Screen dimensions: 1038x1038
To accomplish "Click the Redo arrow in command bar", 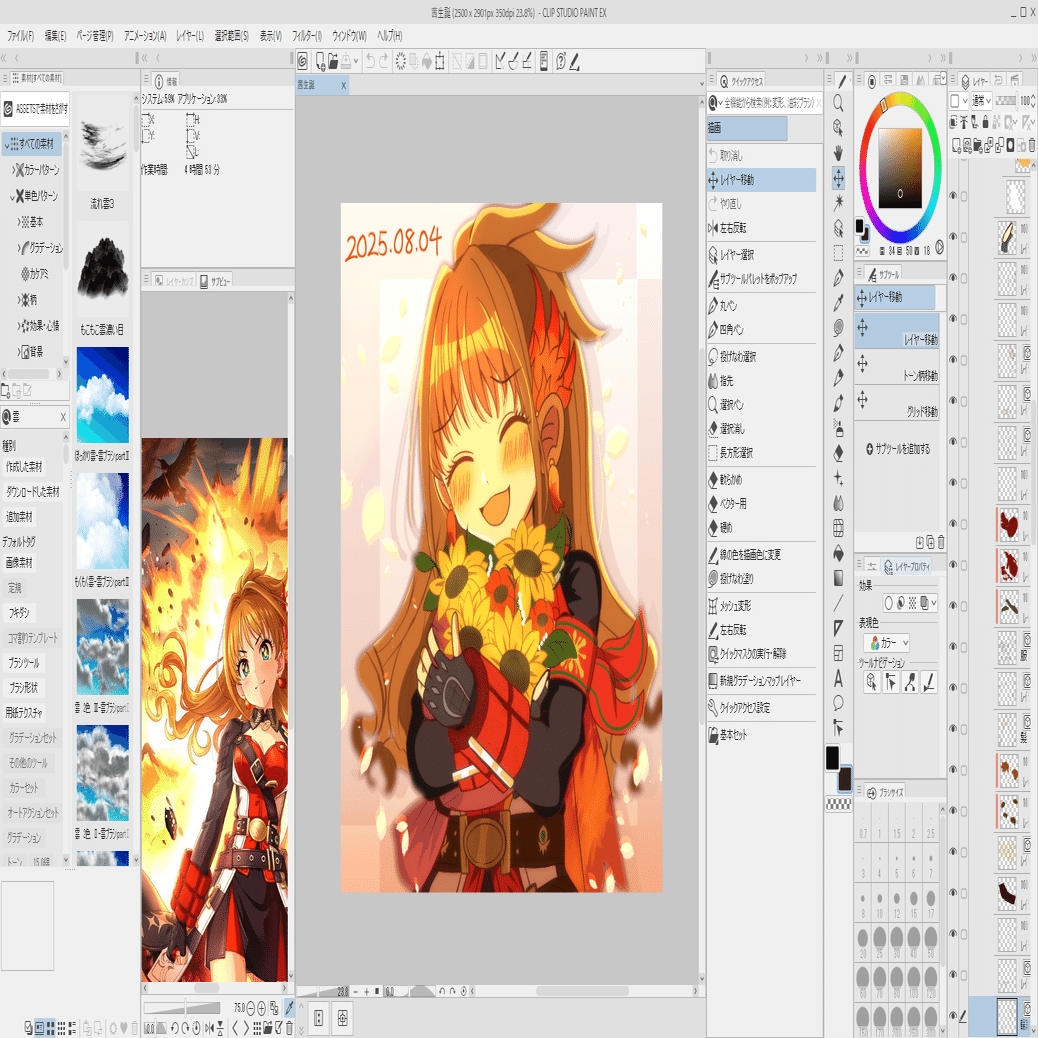I will tap(384, 62).
